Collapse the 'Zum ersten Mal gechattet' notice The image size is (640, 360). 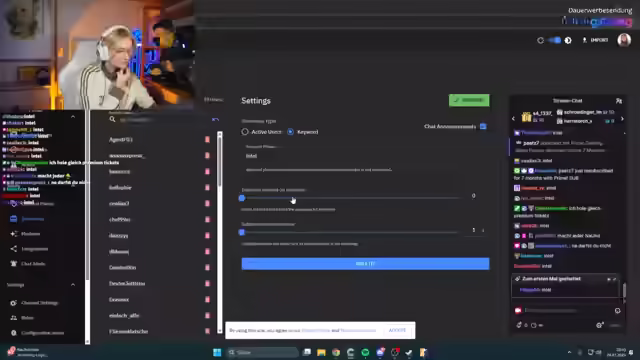click(x=614, y=279)
